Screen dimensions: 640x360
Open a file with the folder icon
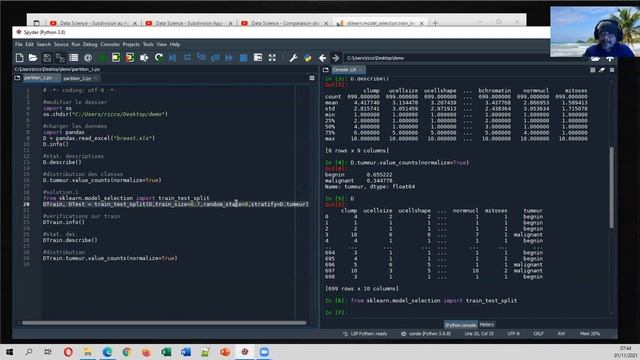tap(33, 58)
